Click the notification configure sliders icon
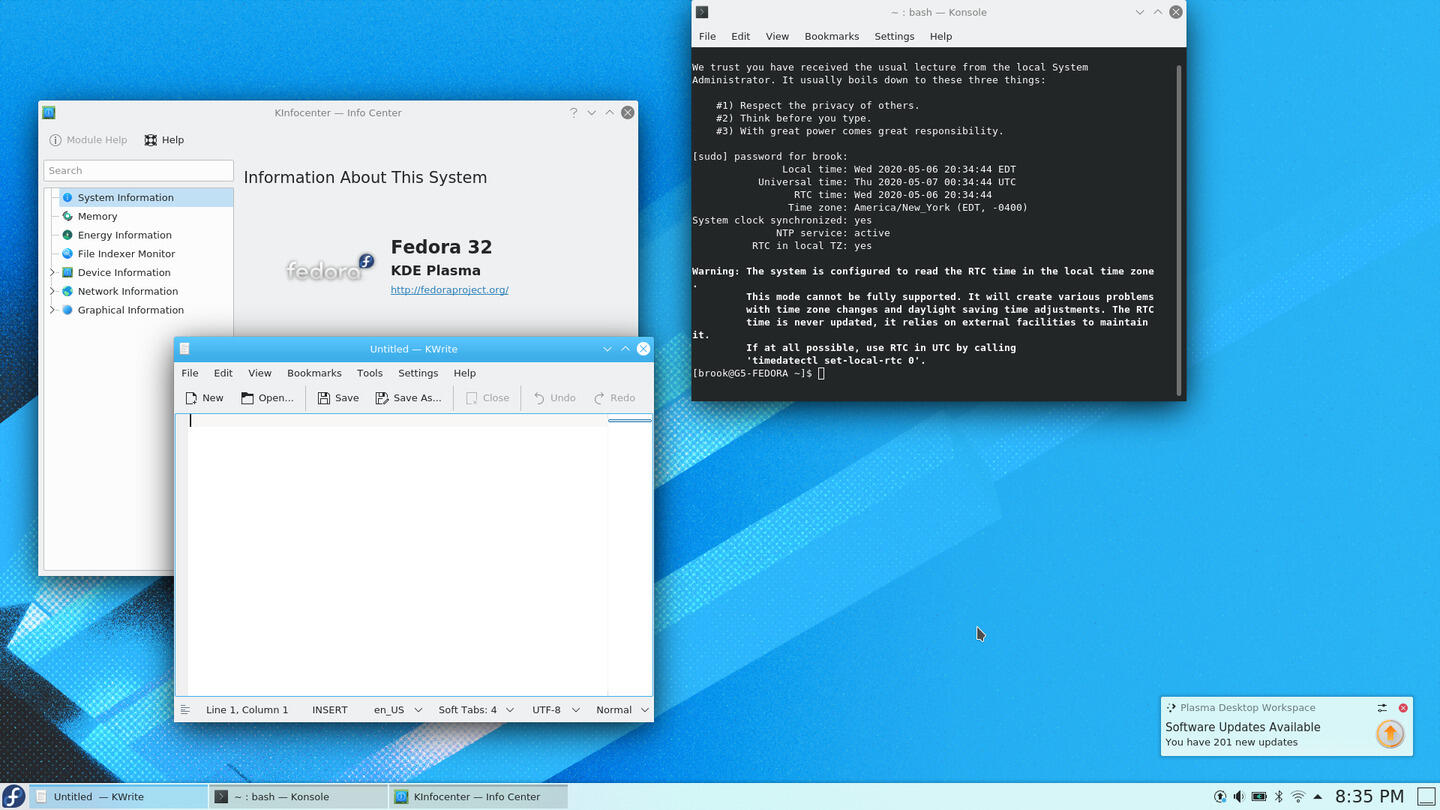Viewport: 1440px width, 810px height. [x=1382, y=708]
